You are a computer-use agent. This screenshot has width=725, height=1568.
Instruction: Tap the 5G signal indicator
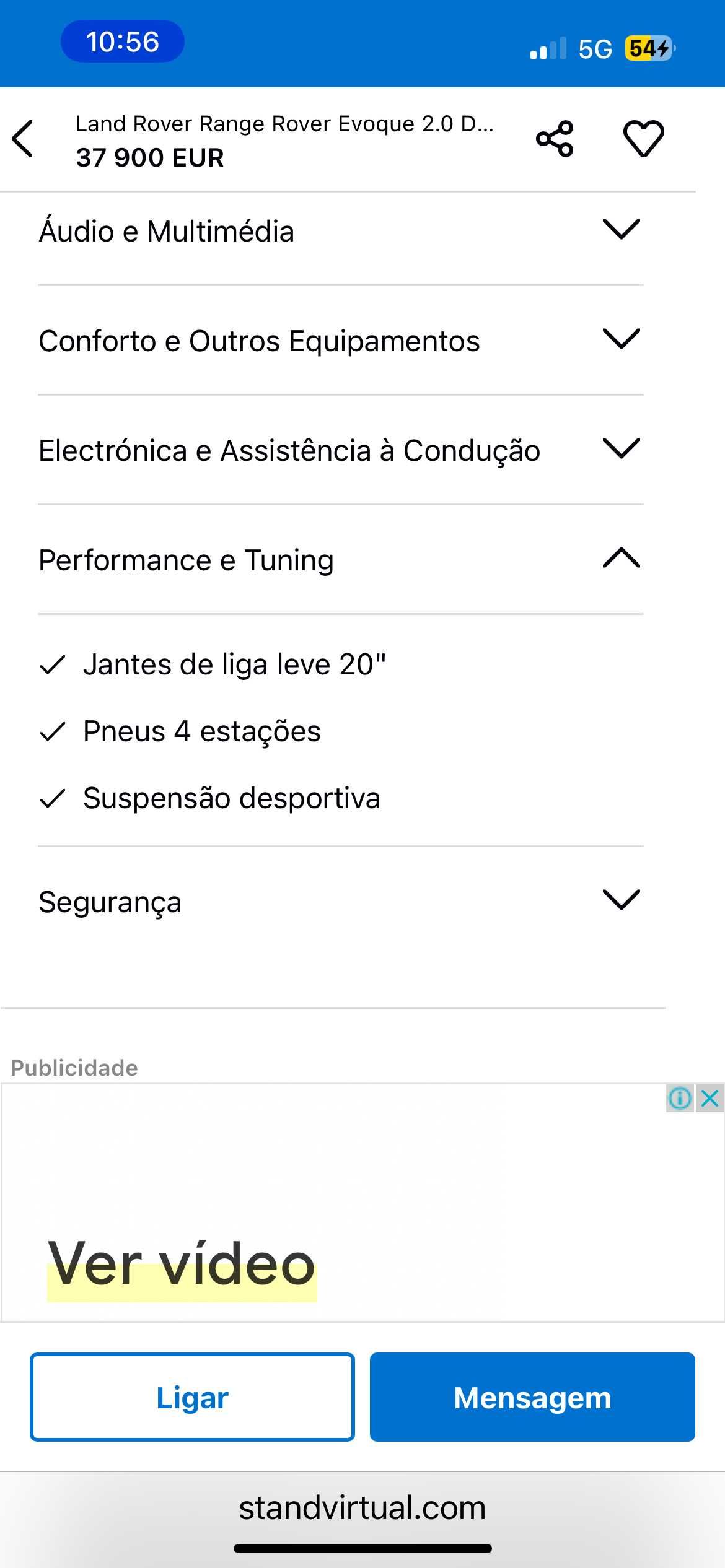[x=595, y=49]
